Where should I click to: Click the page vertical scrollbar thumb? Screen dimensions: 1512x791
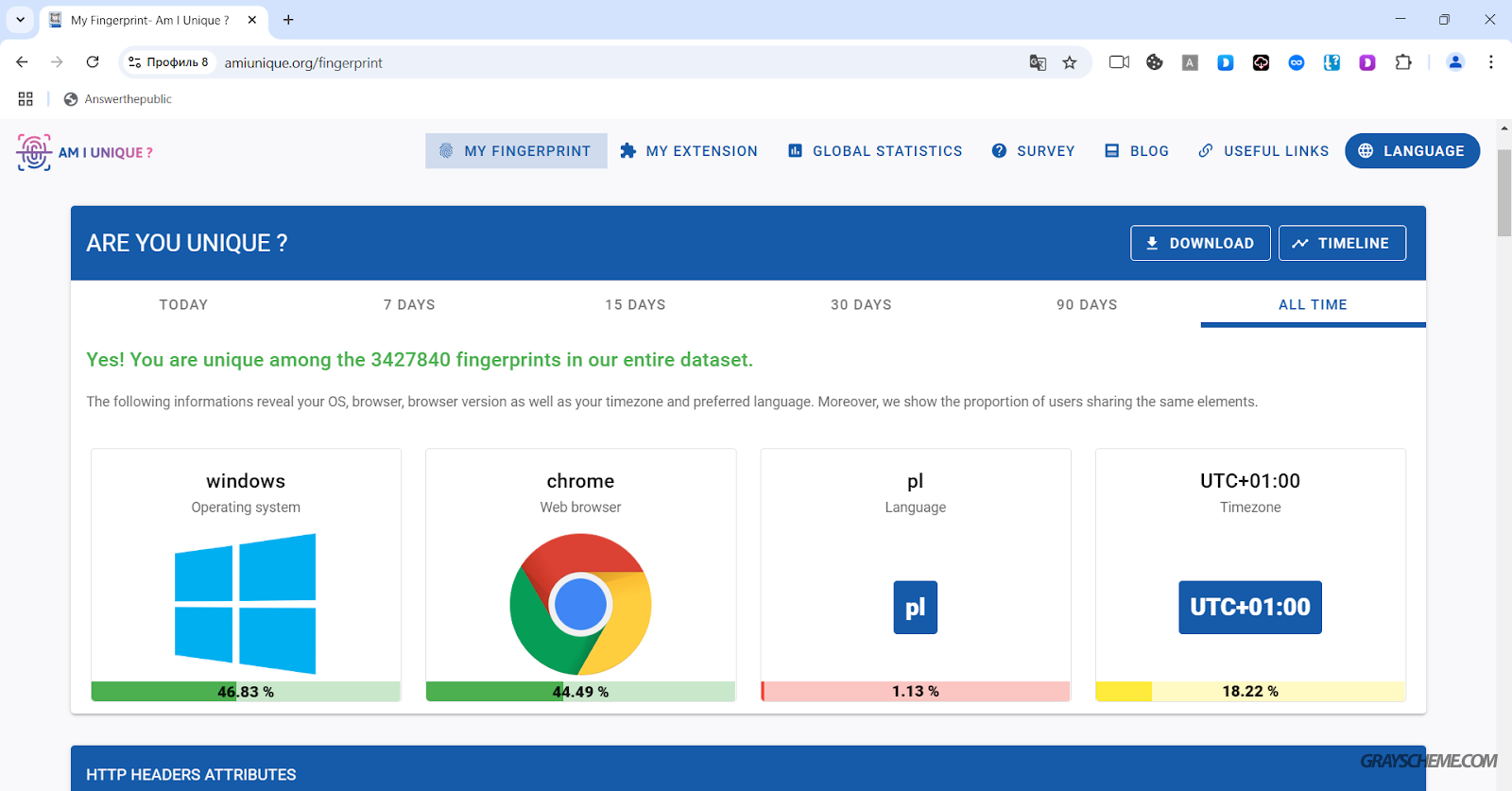pos(1504,192)
